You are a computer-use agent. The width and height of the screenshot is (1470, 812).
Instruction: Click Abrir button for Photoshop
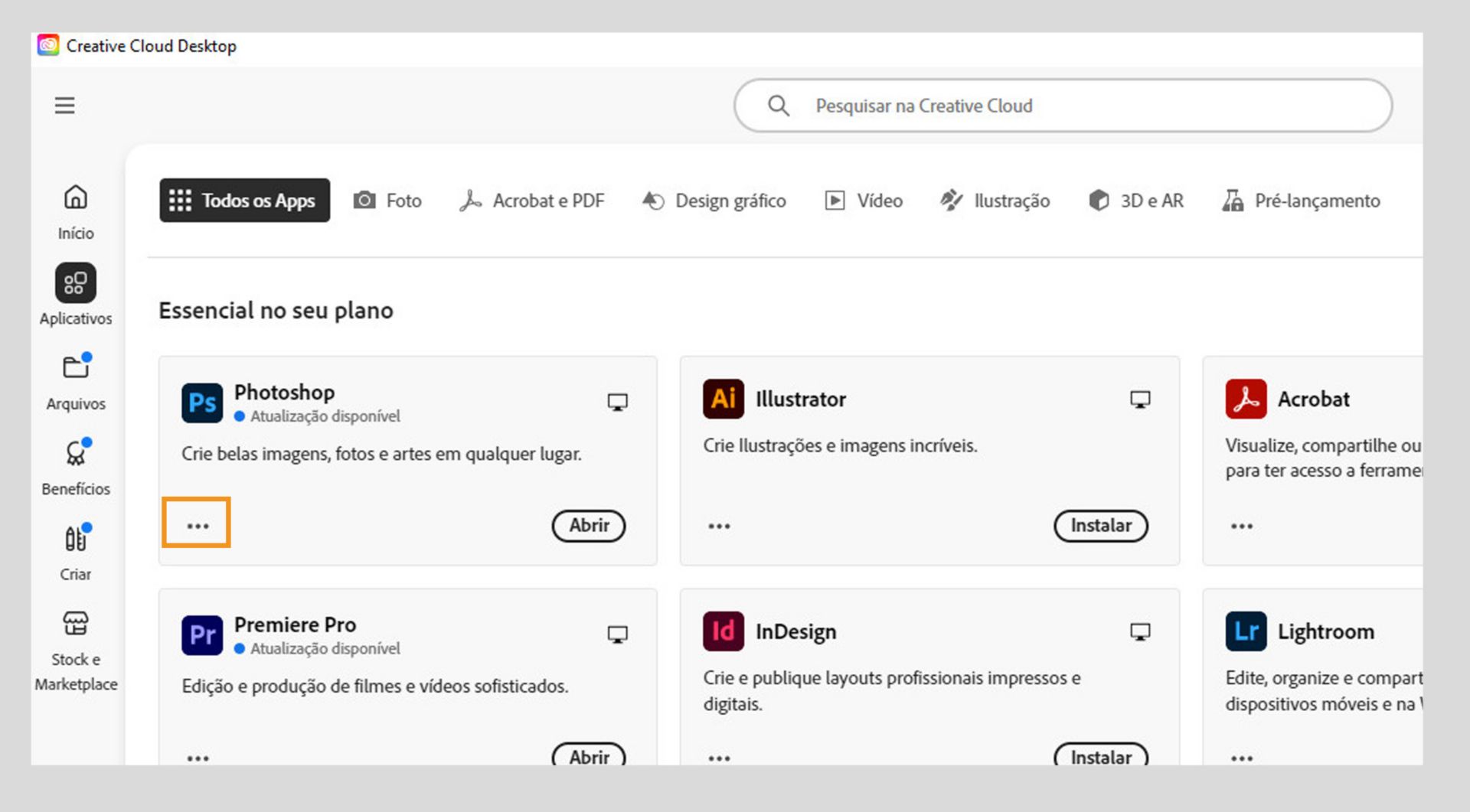[x=589, y=526]
